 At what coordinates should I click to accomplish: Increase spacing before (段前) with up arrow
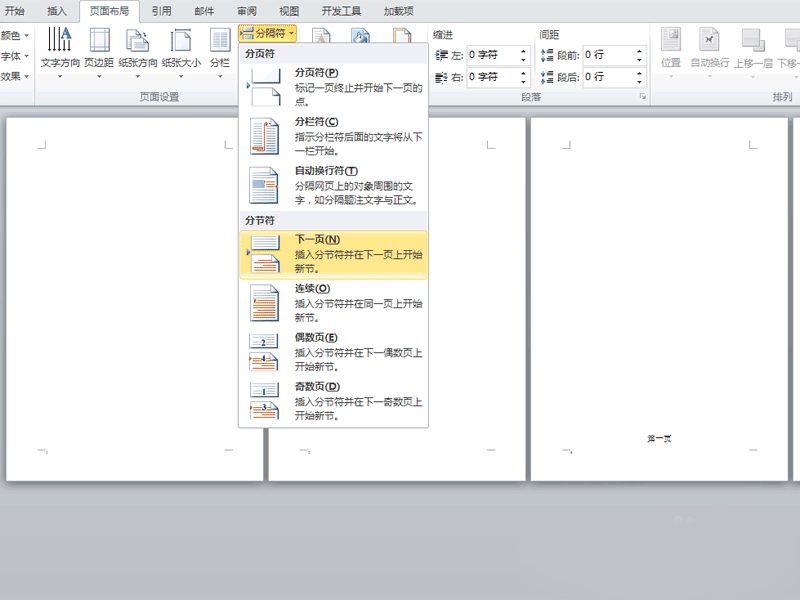point(639,51)
